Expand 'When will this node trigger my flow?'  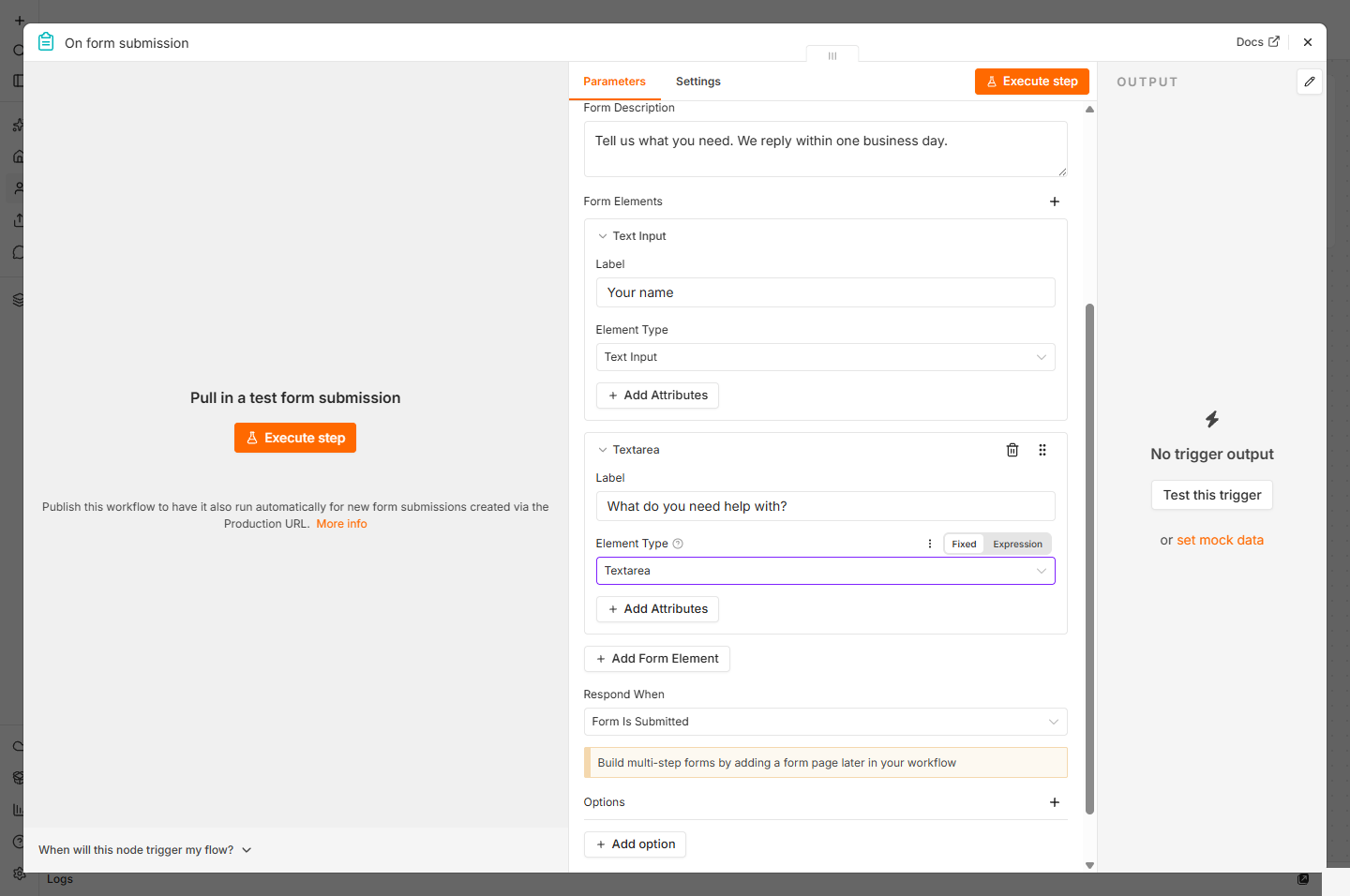tap(145, 850)
